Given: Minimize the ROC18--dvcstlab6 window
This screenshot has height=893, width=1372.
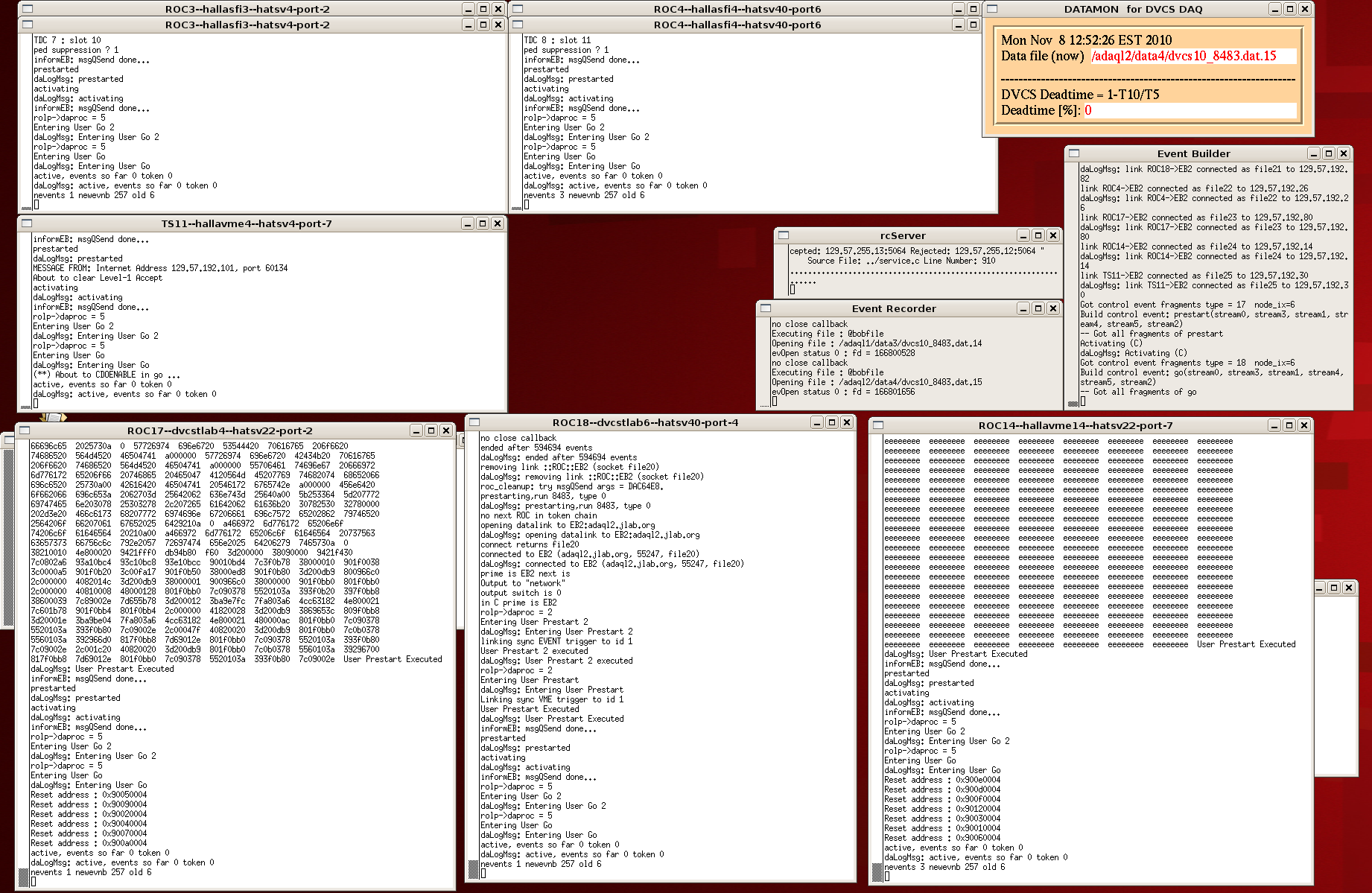Looking at the screenshot, I should coord(817,422).
